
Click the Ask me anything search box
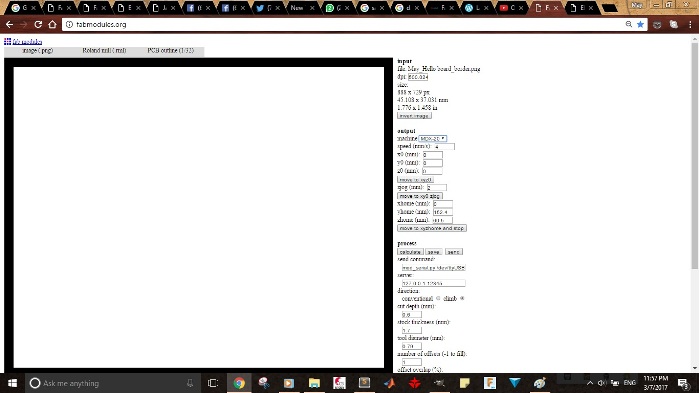pyautogui.click(x=111, y=383)
